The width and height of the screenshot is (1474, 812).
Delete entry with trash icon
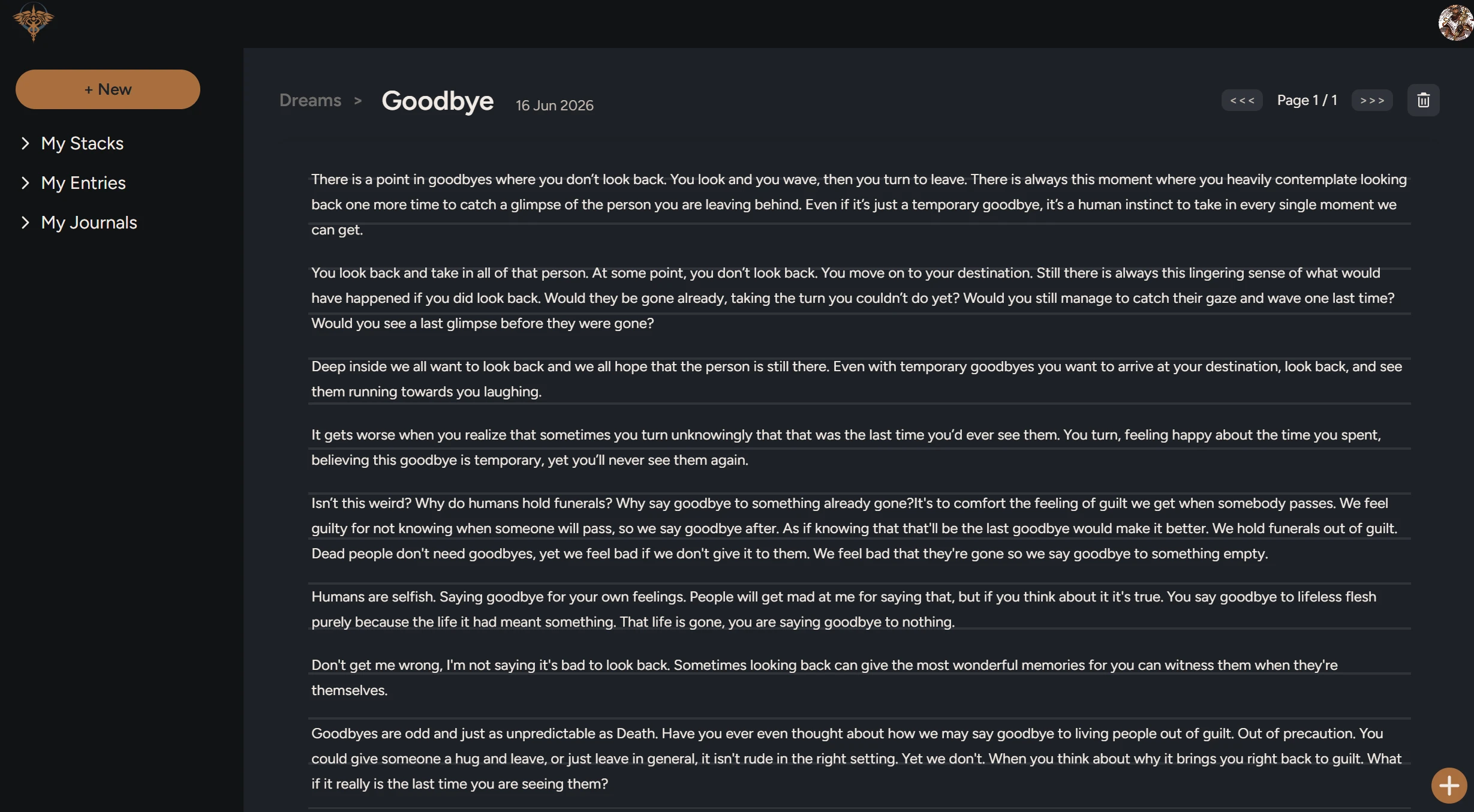(x=1423, y=100)
